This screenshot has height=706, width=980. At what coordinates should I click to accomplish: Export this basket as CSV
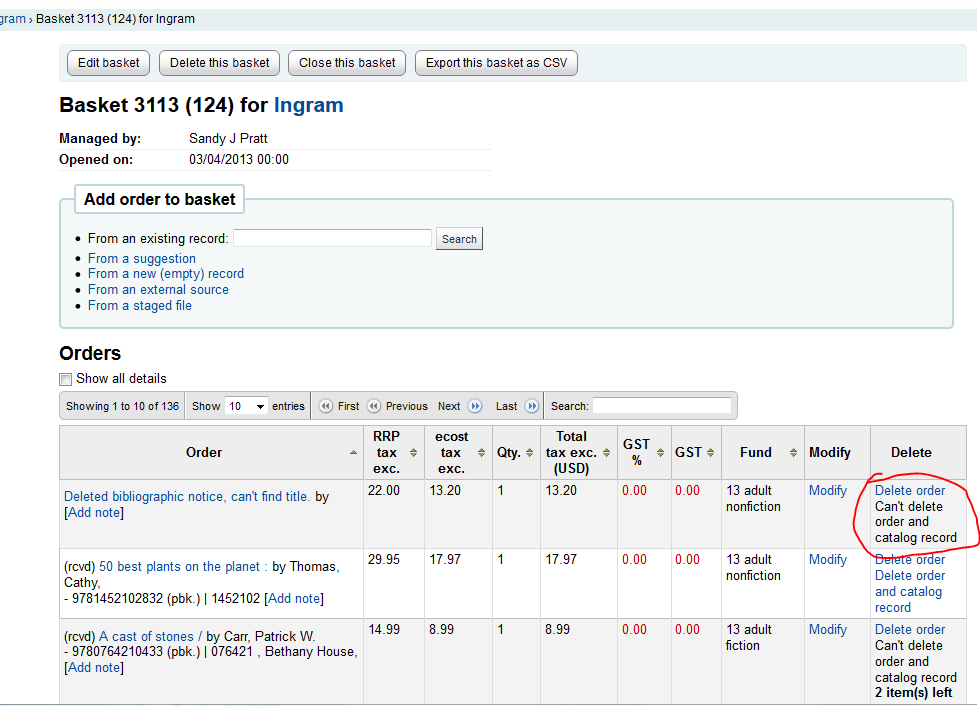coord(496,63)
